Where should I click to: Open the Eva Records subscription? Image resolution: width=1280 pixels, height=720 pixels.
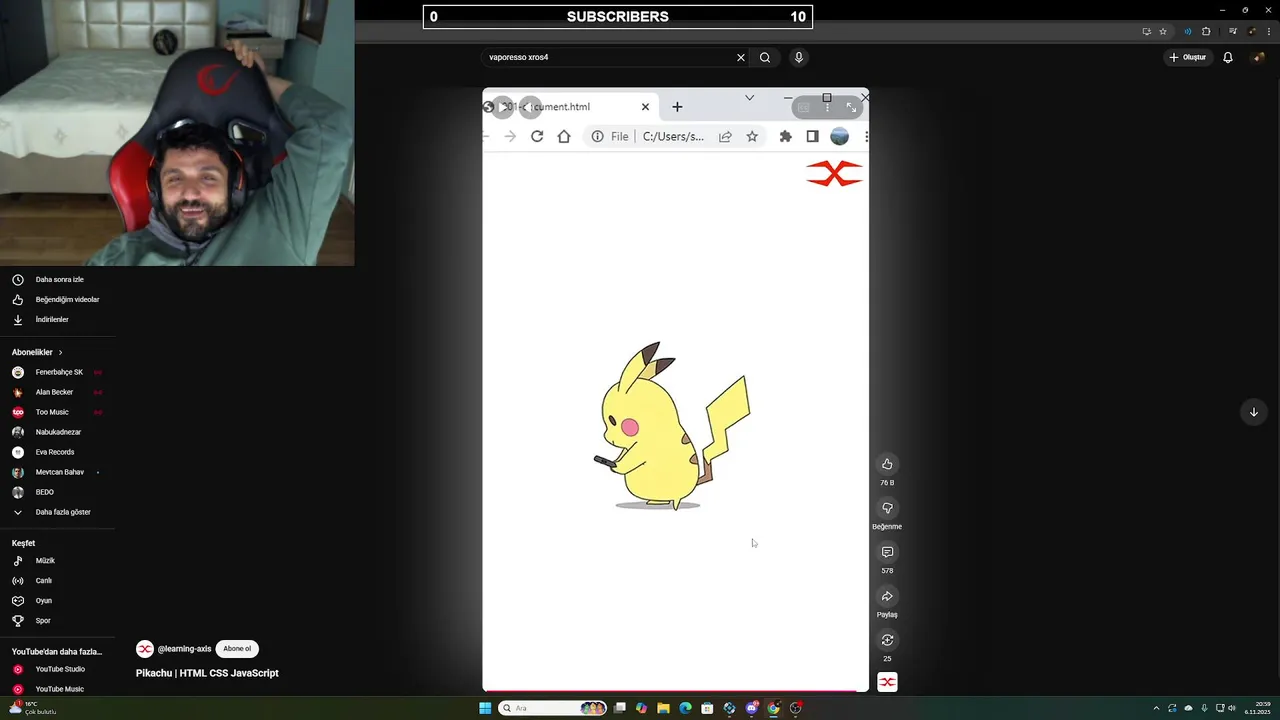pos(58,452)
